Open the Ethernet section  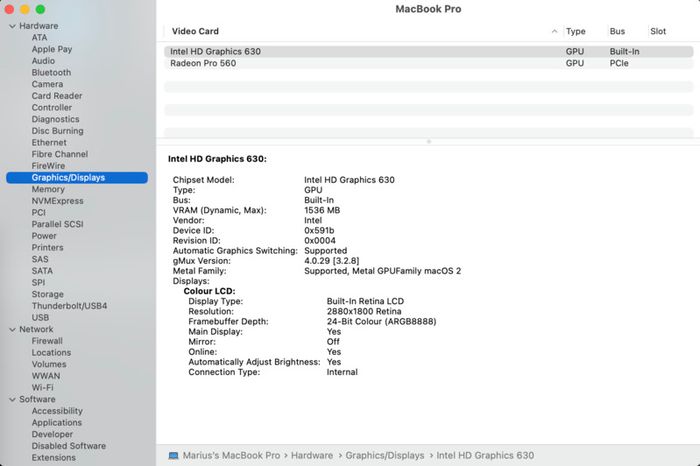coord(49,142)
